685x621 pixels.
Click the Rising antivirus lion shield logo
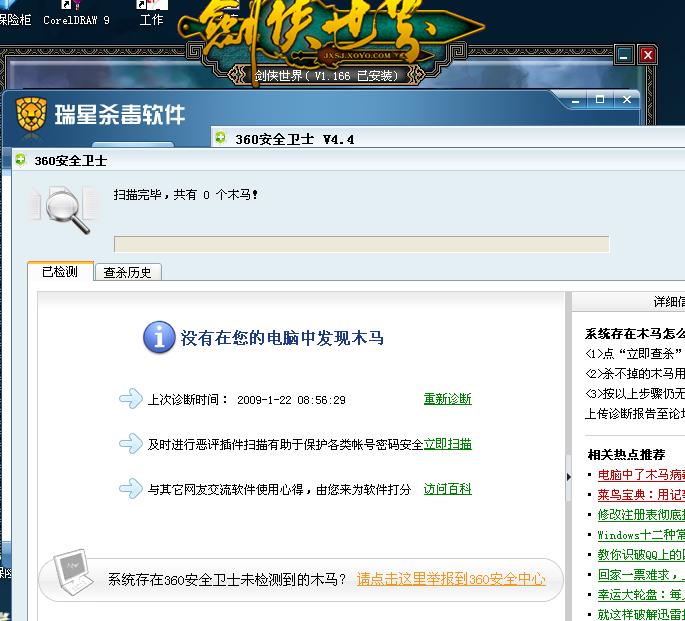[x=31, y=114]
